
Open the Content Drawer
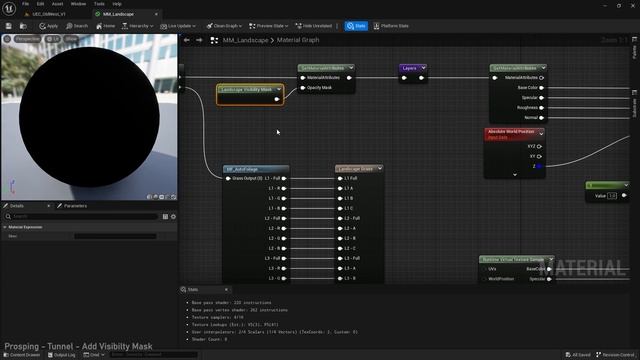point(22,355)
